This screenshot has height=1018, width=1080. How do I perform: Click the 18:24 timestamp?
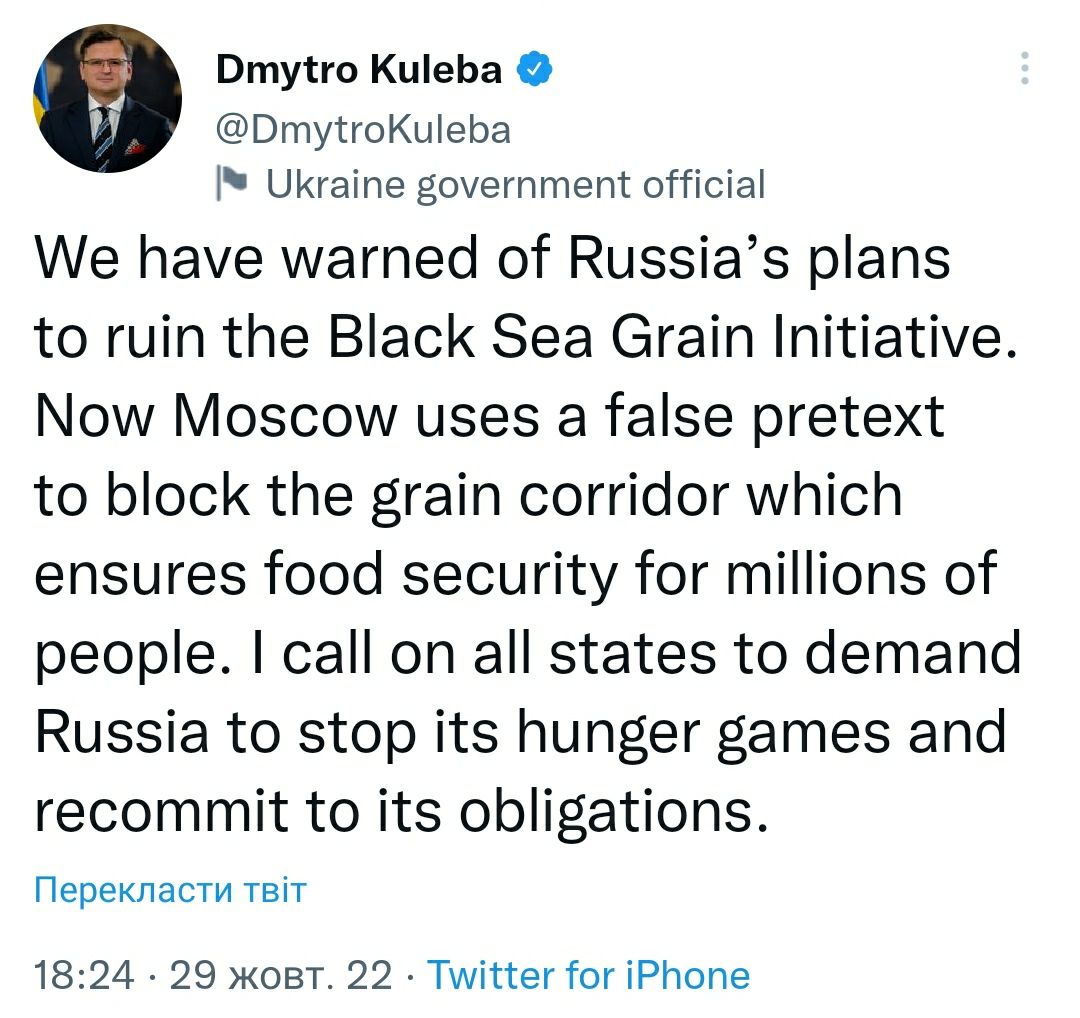click(x=83, y=975)
